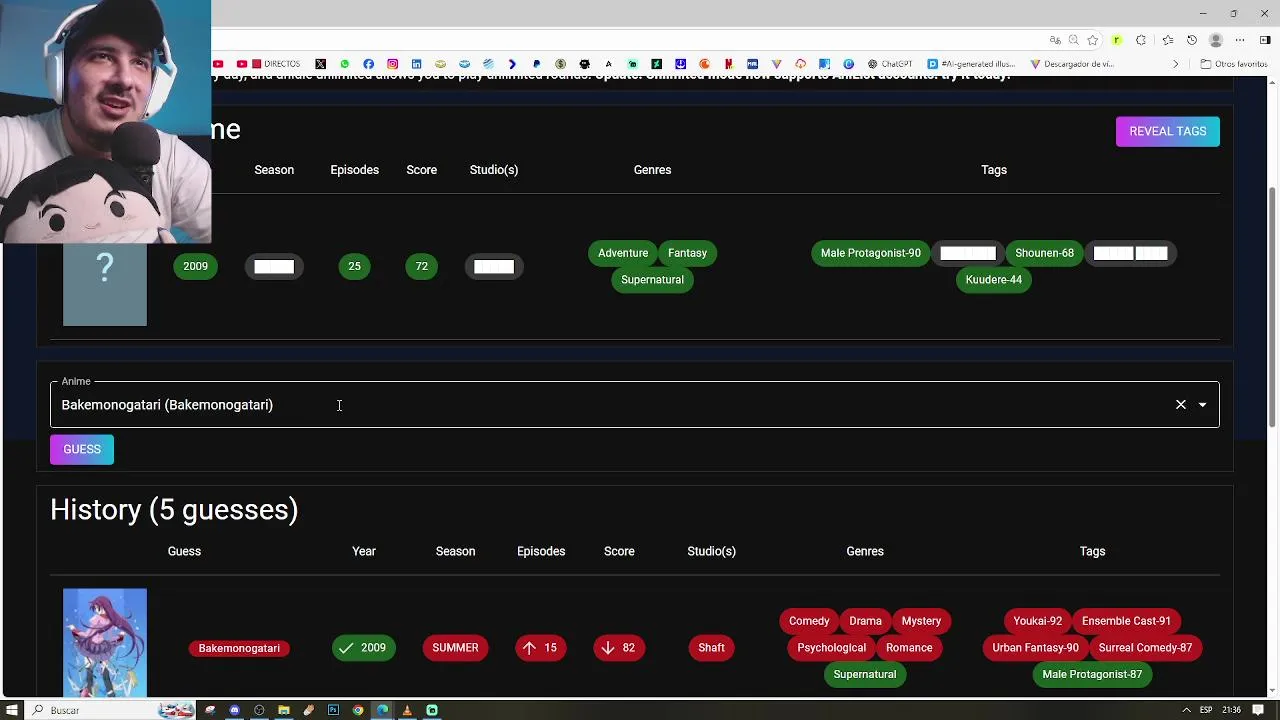Click the green 2009 year chip
This screenshot has width=1280, height=720.
(x=196, y=266)
